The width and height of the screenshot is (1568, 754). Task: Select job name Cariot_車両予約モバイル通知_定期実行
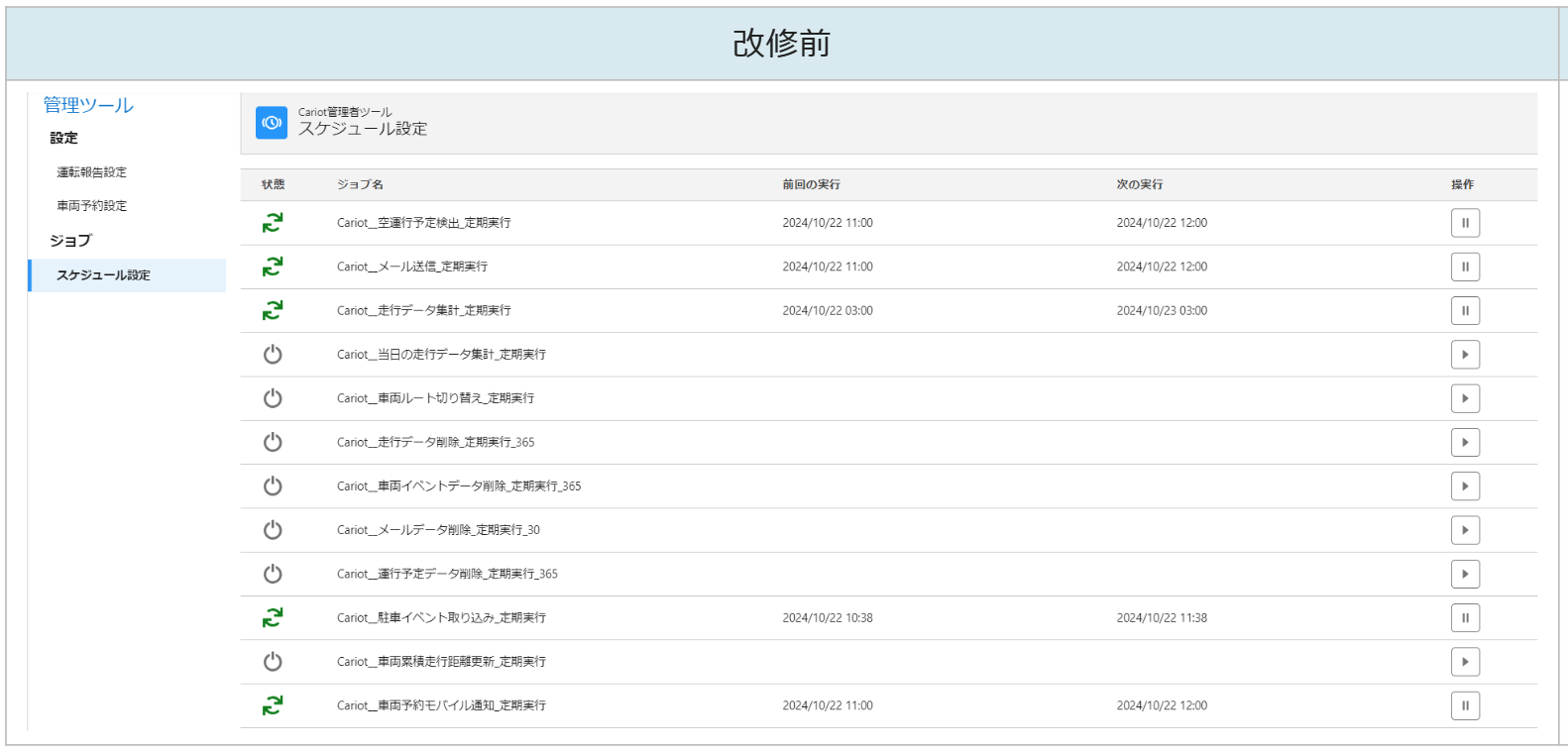pos(441,705)
